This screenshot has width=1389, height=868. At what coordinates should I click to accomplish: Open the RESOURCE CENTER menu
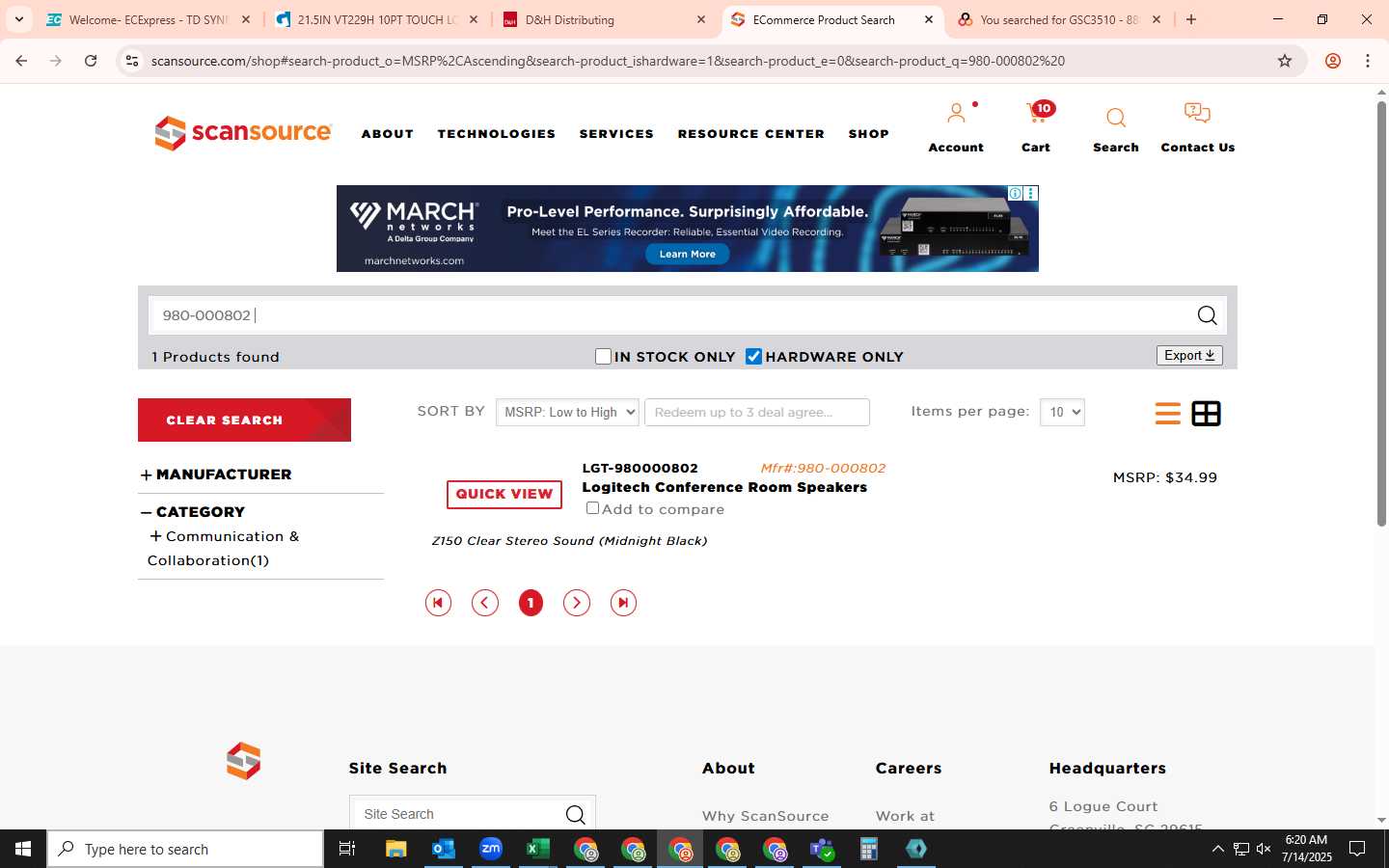[751, 134]
